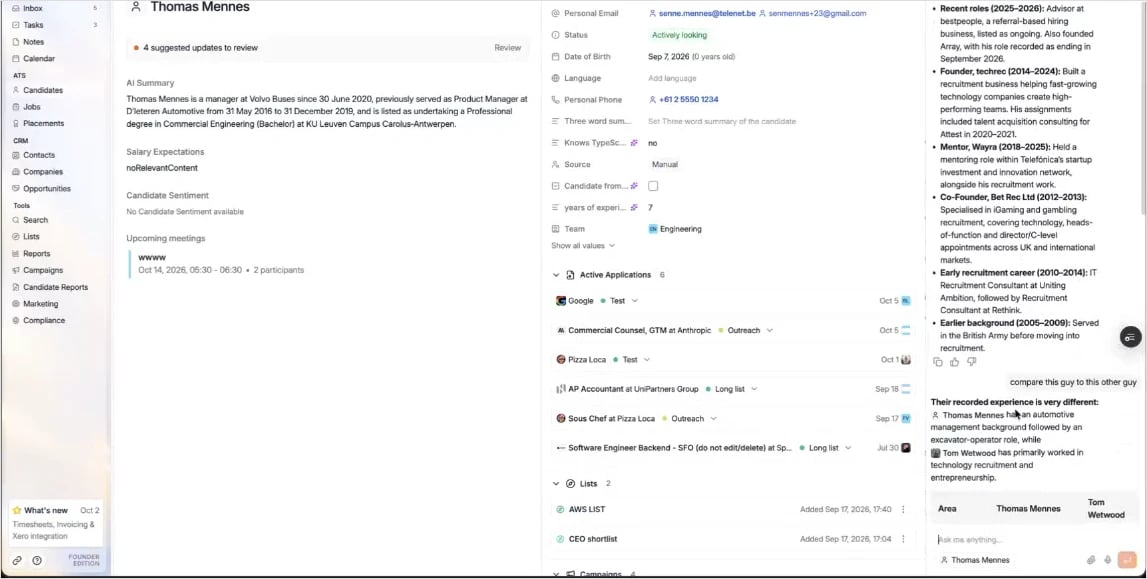Open the Calendar page
1147x579 pixels.
(39, 58)
